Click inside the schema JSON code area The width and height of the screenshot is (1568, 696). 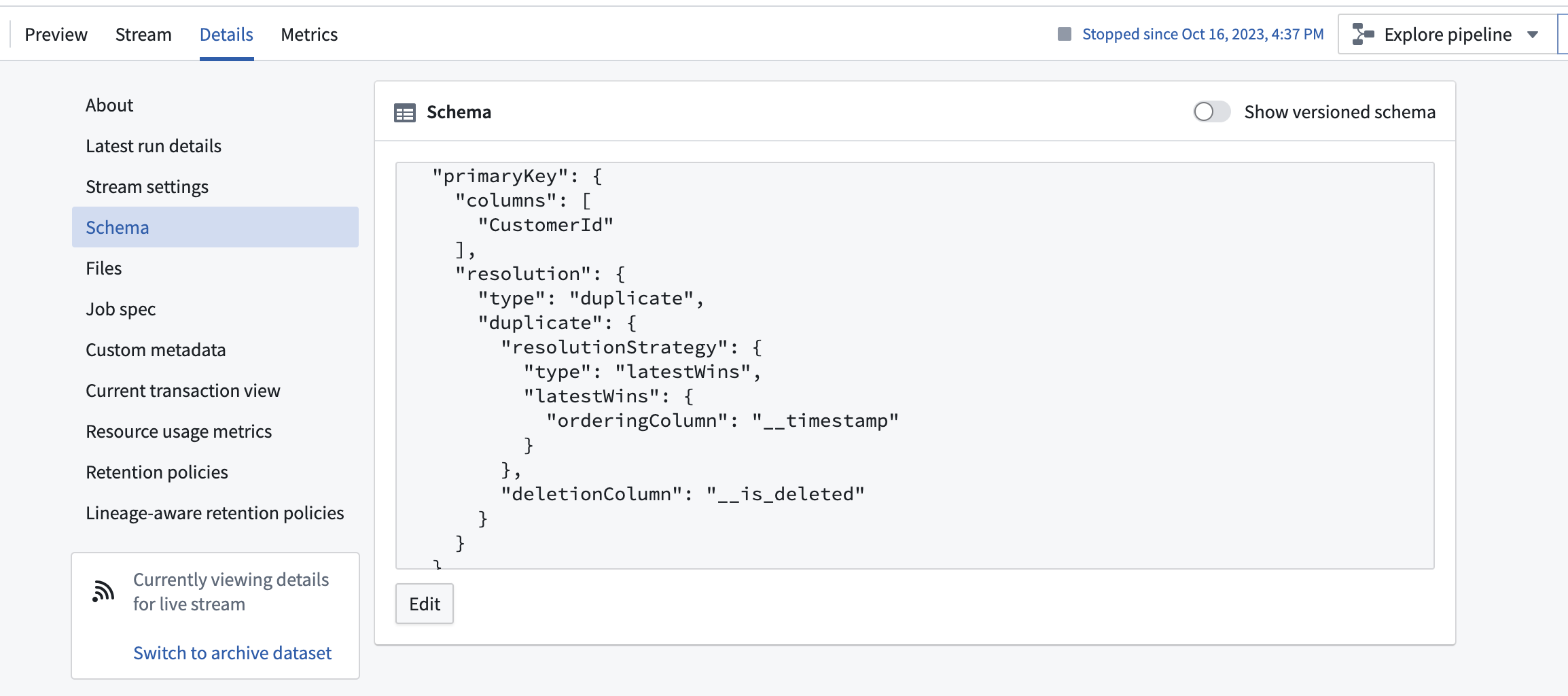coord(914,365)
